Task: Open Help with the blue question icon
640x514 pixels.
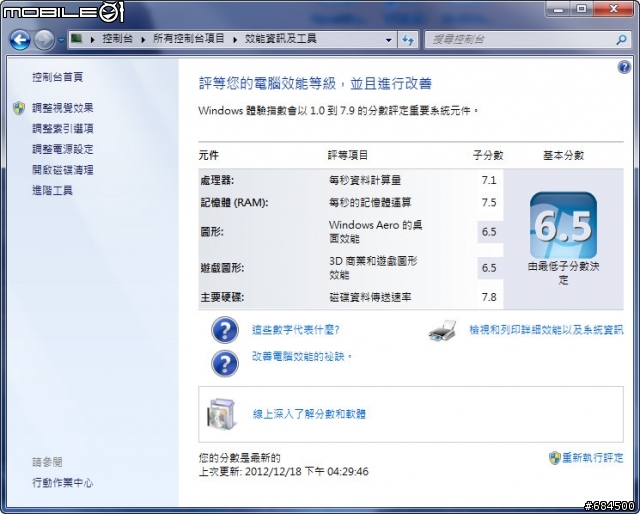Action: click(624, 67)
